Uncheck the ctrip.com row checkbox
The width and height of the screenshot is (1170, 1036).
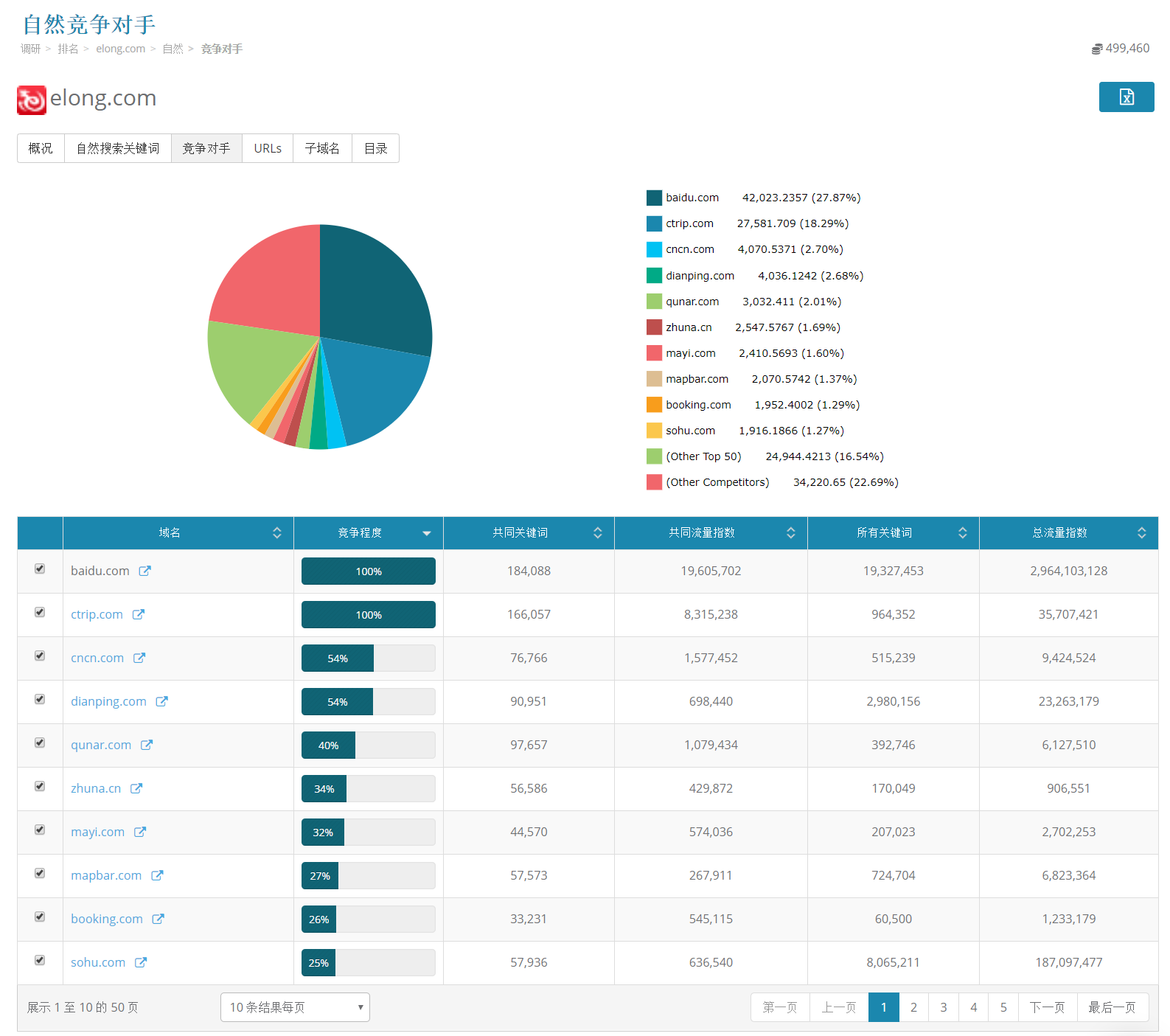[x=40, y=612]
